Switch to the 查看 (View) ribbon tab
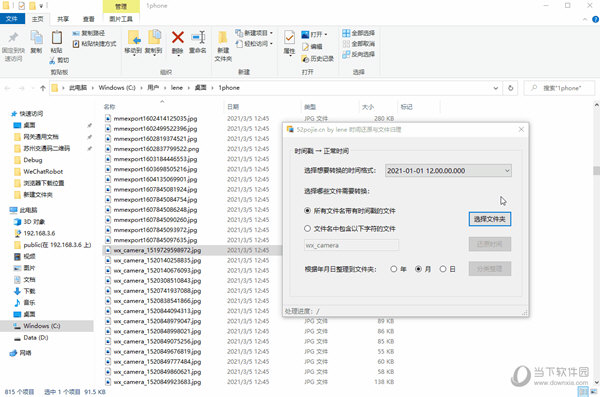 89,19
